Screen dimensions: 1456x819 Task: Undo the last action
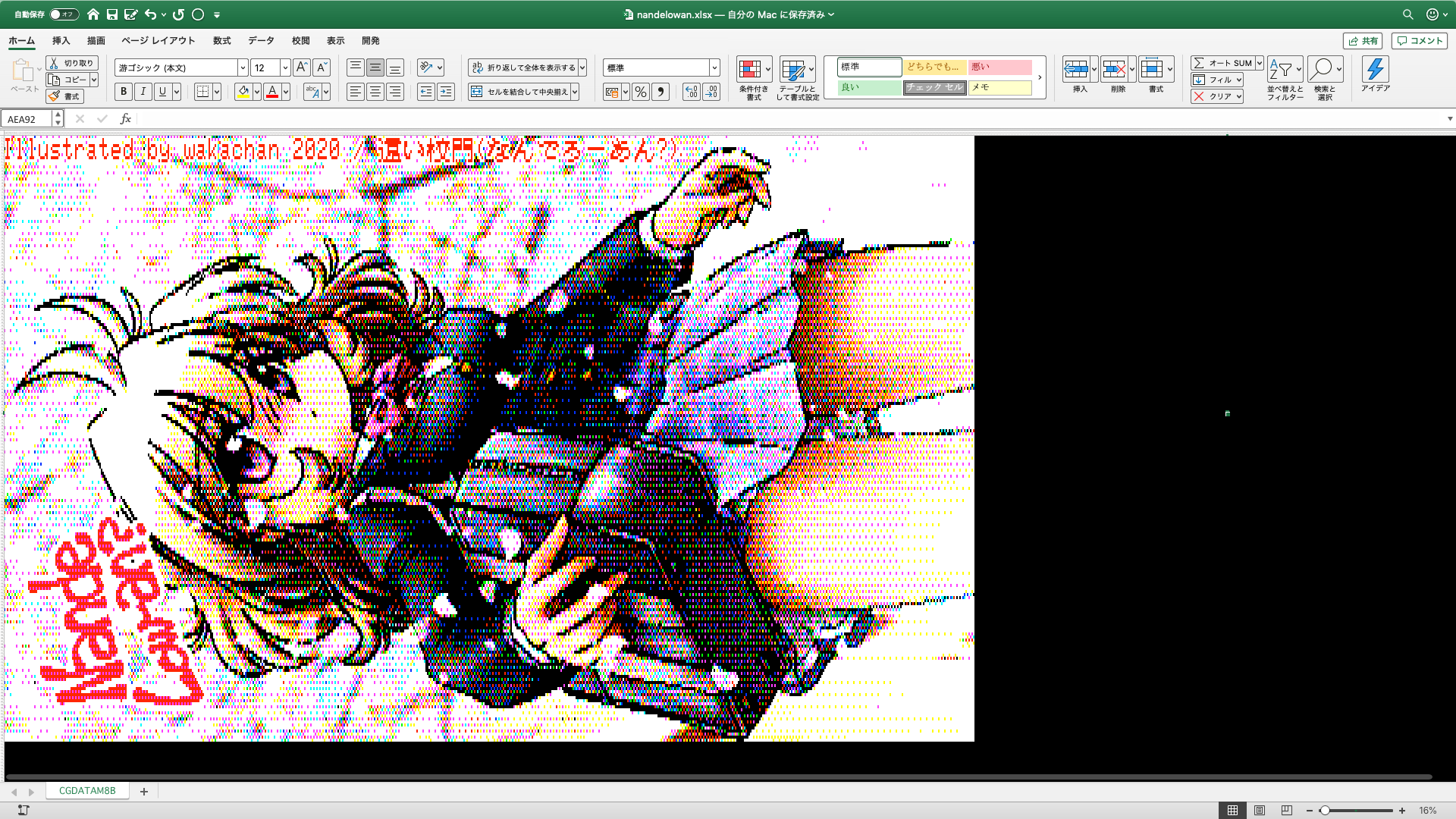pyautogui.click(x=150, y=14)
